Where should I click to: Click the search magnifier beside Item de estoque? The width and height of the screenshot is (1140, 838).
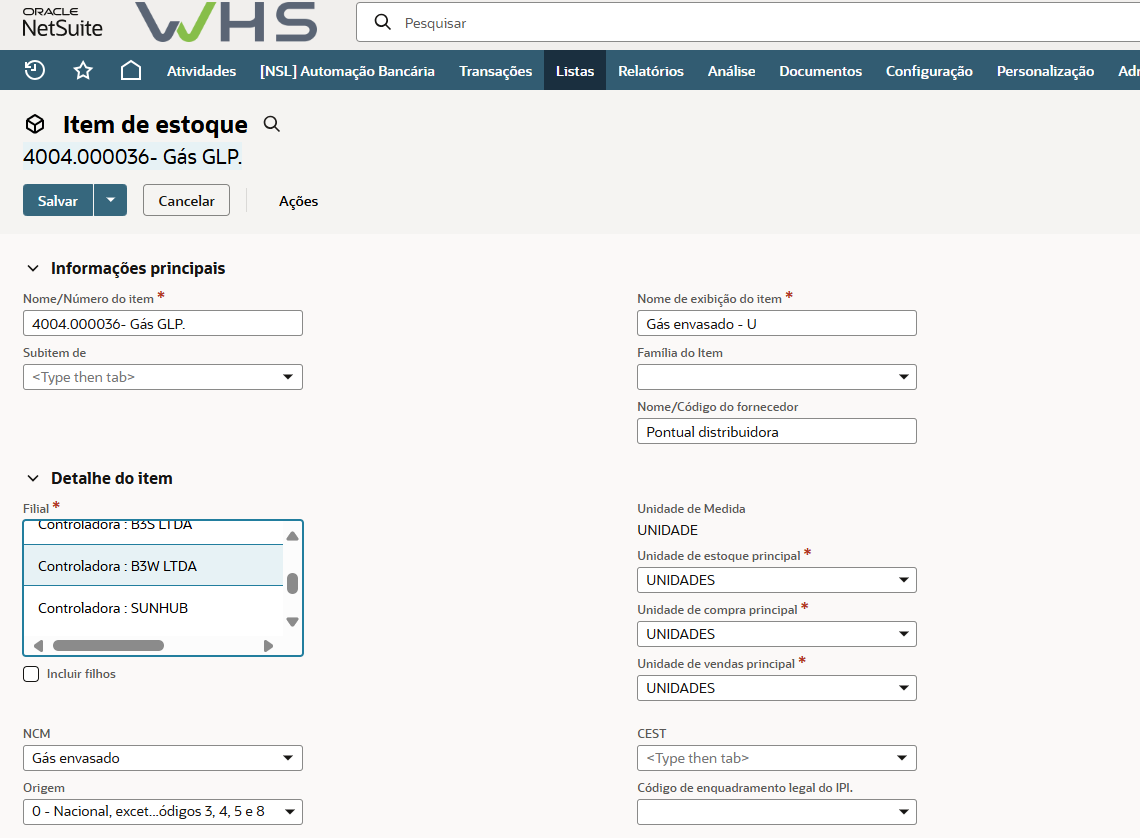click(x=271, y=124)
